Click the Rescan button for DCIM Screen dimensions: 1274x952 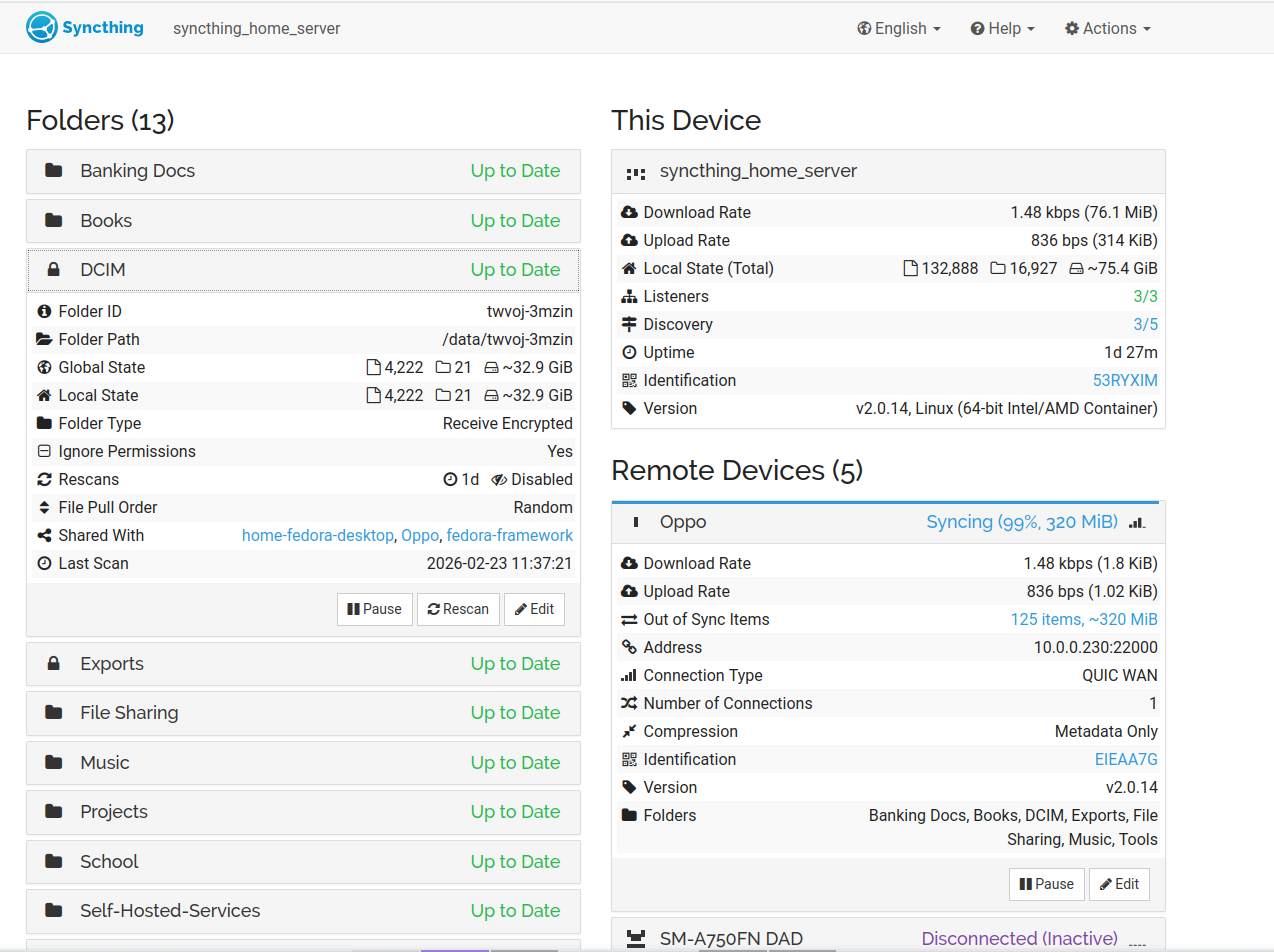point(458,609)
